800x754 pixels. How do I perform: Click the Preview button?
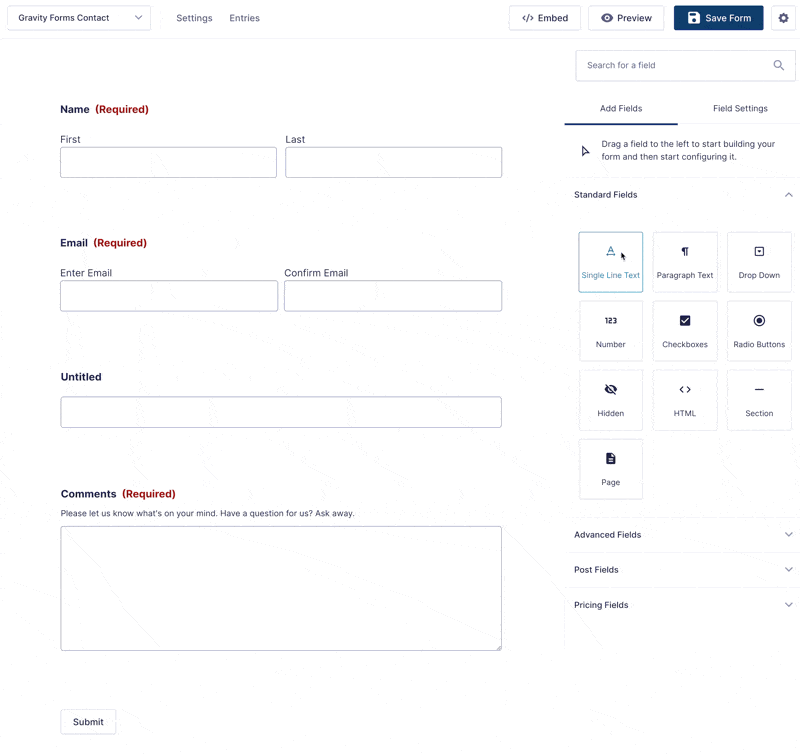tap(626, 18)
